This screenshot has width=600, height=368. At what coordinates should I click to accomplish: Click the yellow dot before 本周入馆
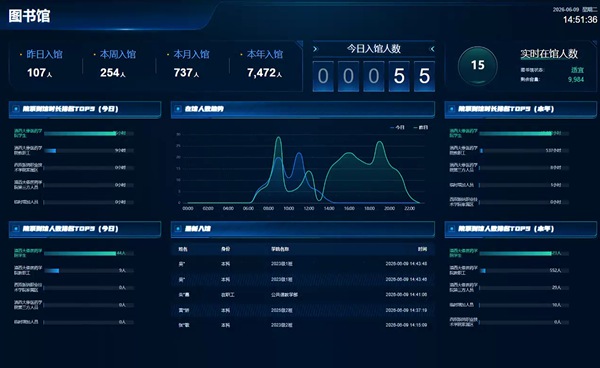(x=94, y=55)
